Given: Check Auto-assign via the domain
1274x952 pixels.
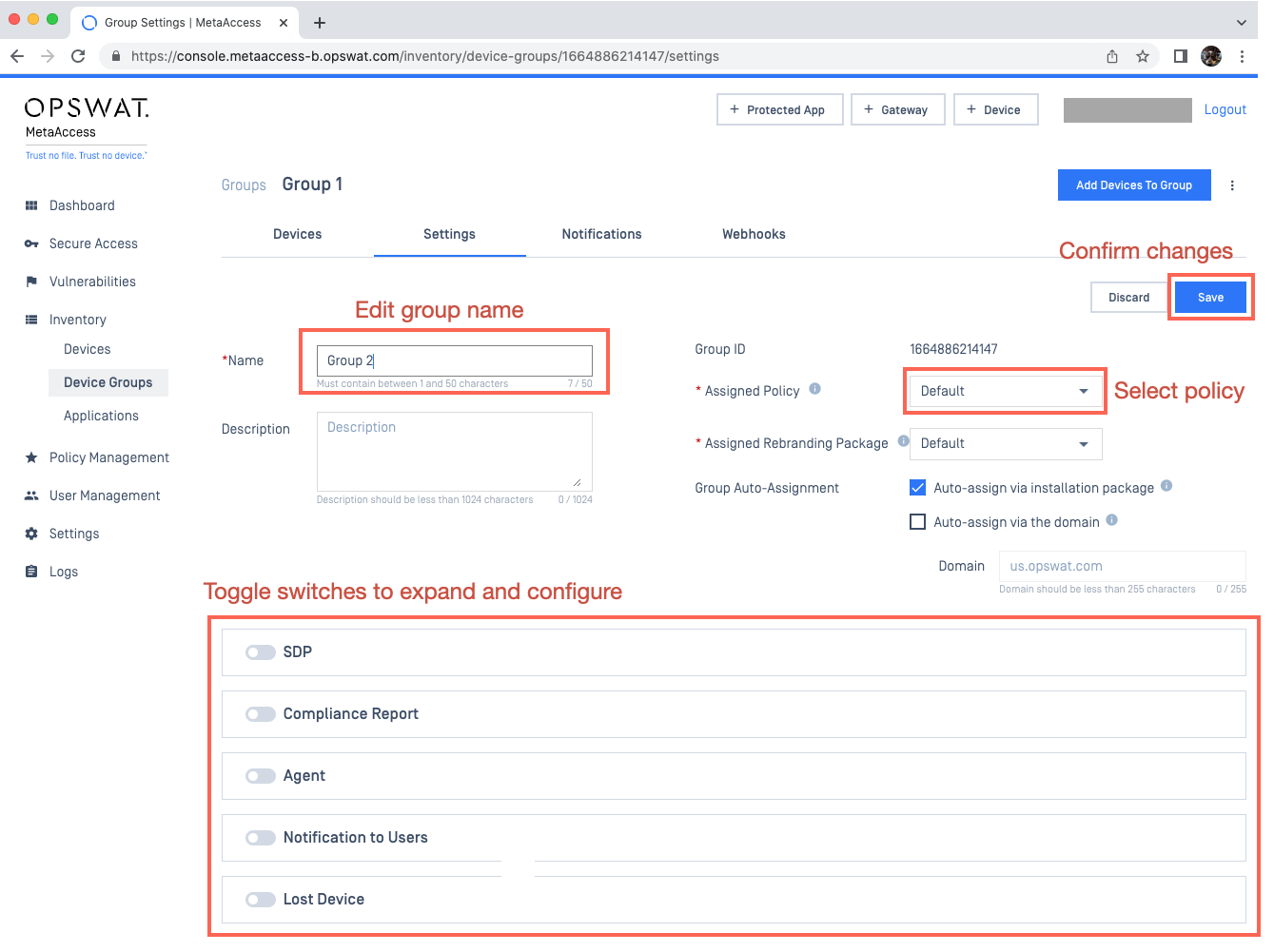Looking at the screenshot, I should click(x=918, y=522).
